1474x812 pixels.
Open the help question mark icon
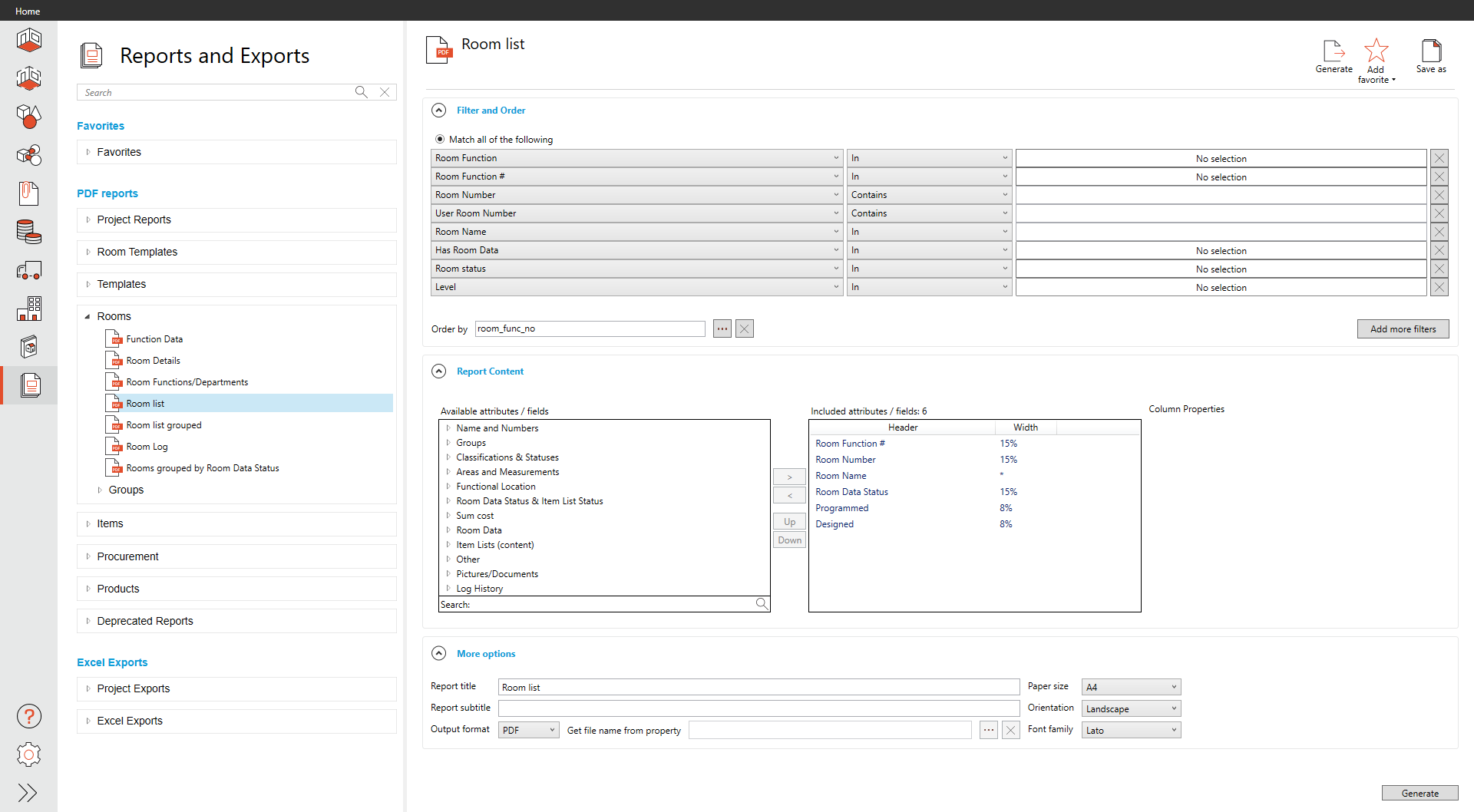click(29, 716)
